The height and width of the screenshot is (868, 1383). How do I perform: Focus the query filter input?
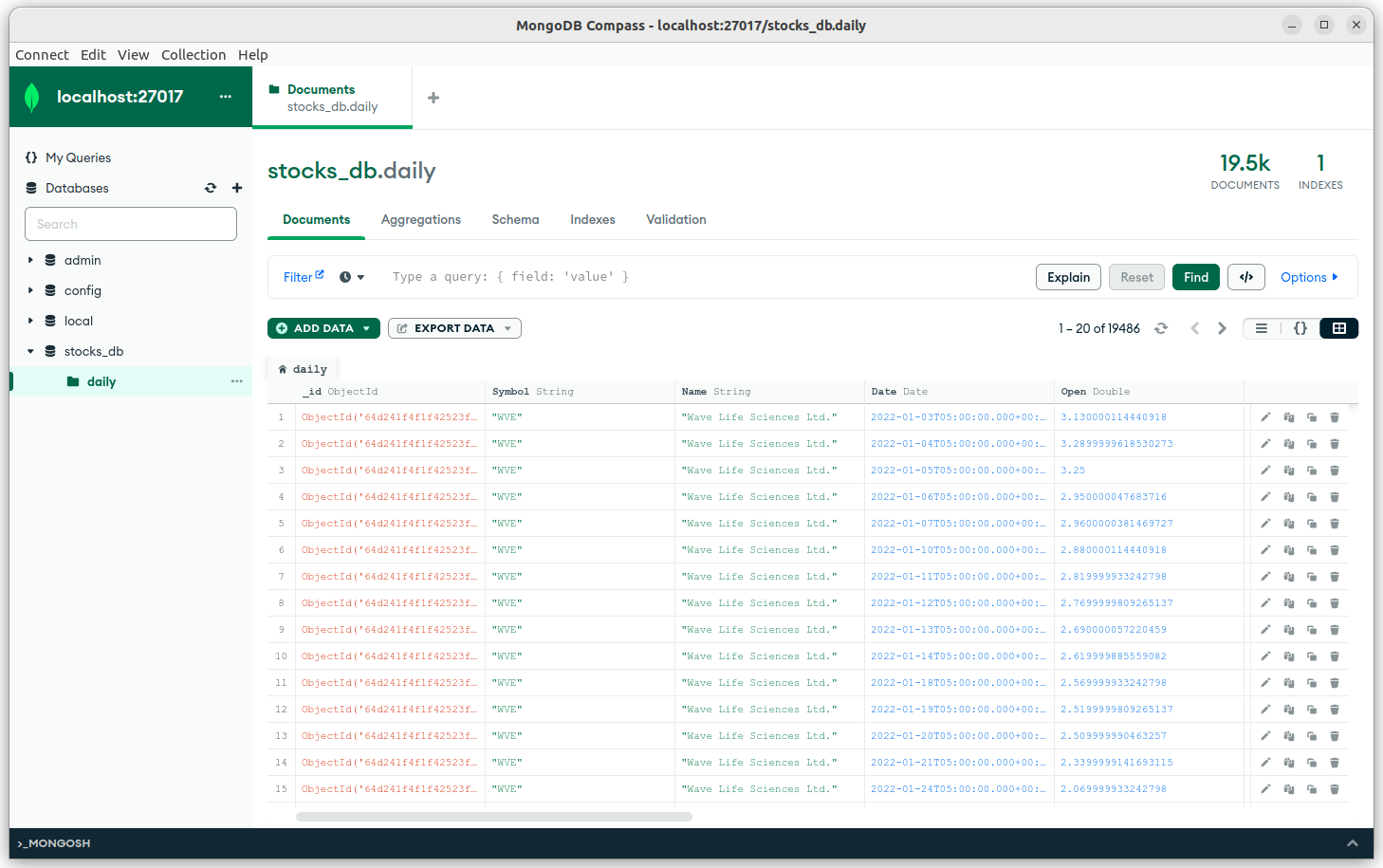[707, 277]
